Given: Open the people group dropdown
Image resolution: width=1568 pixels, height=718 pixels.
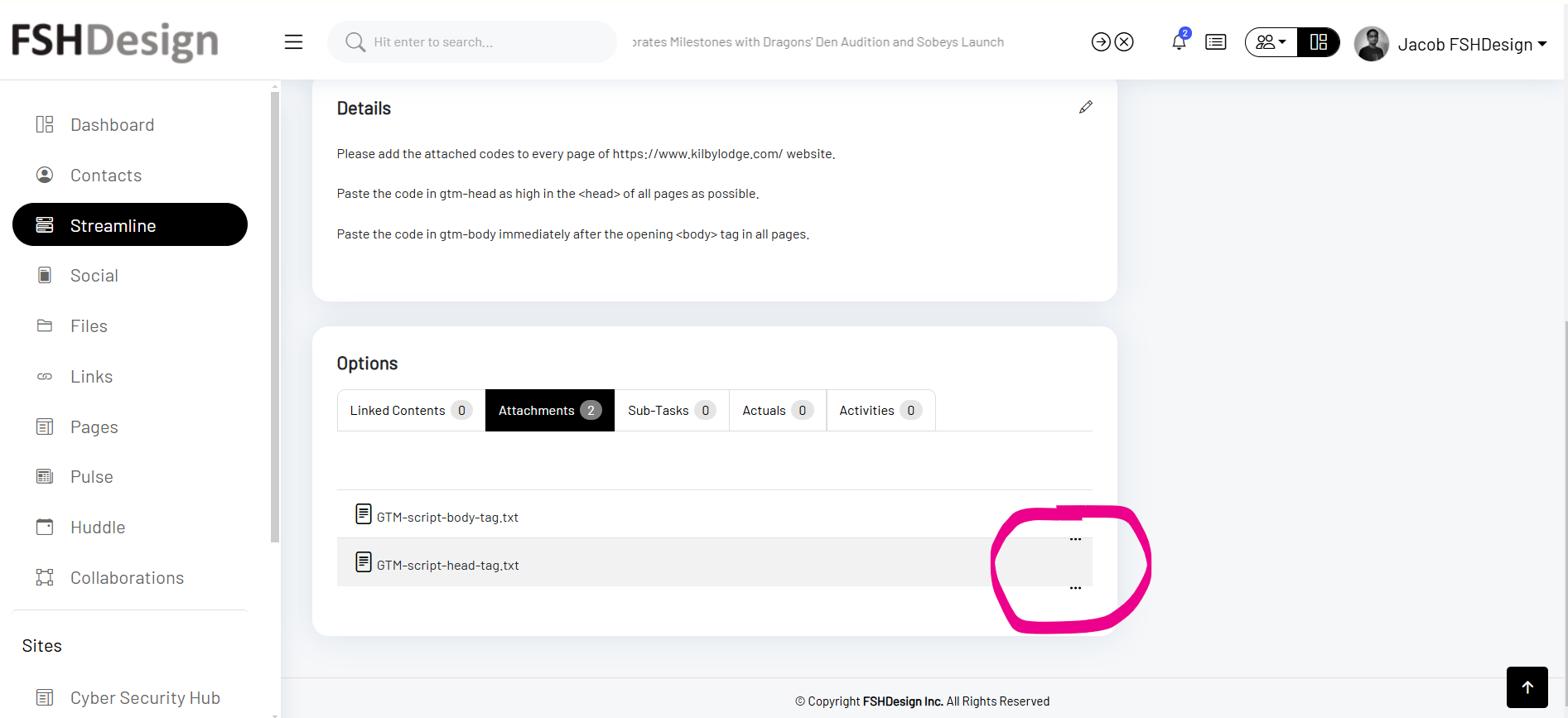Looking at the screenshot, I should pos(1271,42).
